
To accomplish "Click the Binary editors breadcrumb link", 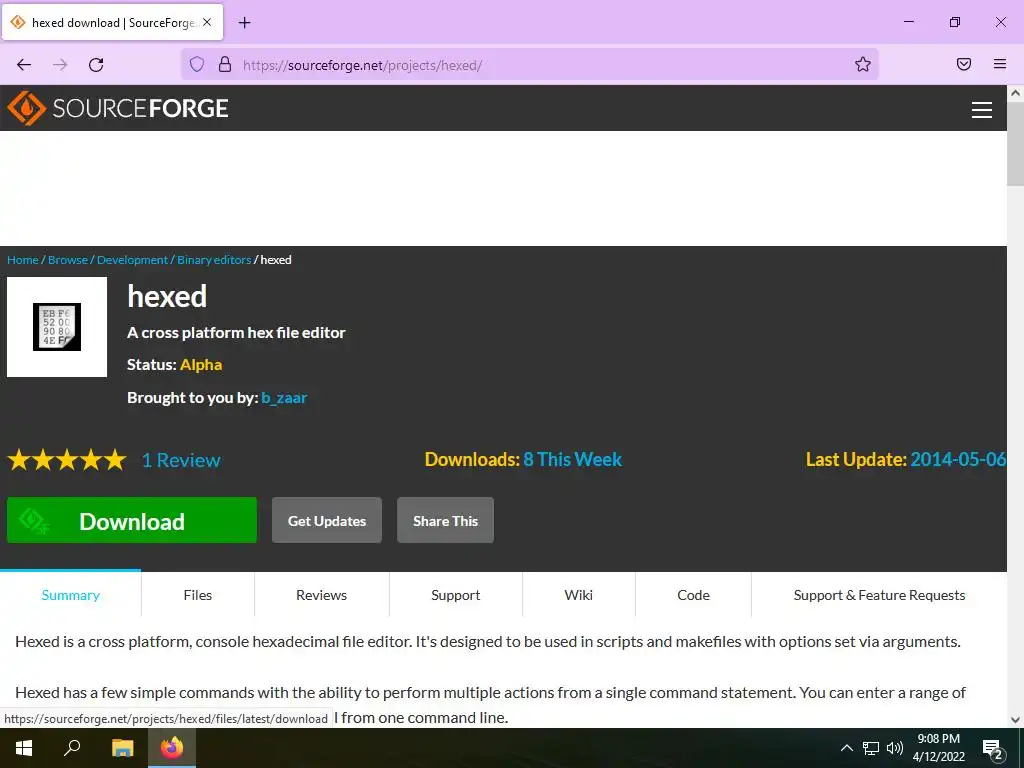I will click(x=214, y=260).
